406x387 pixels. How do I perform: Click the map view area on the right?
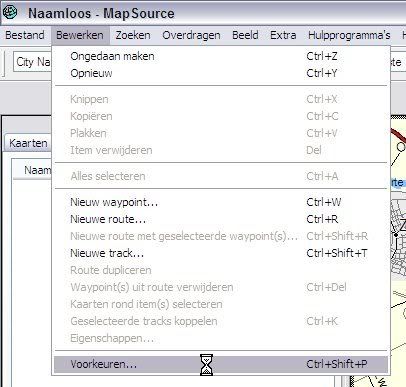pos(398,250)
